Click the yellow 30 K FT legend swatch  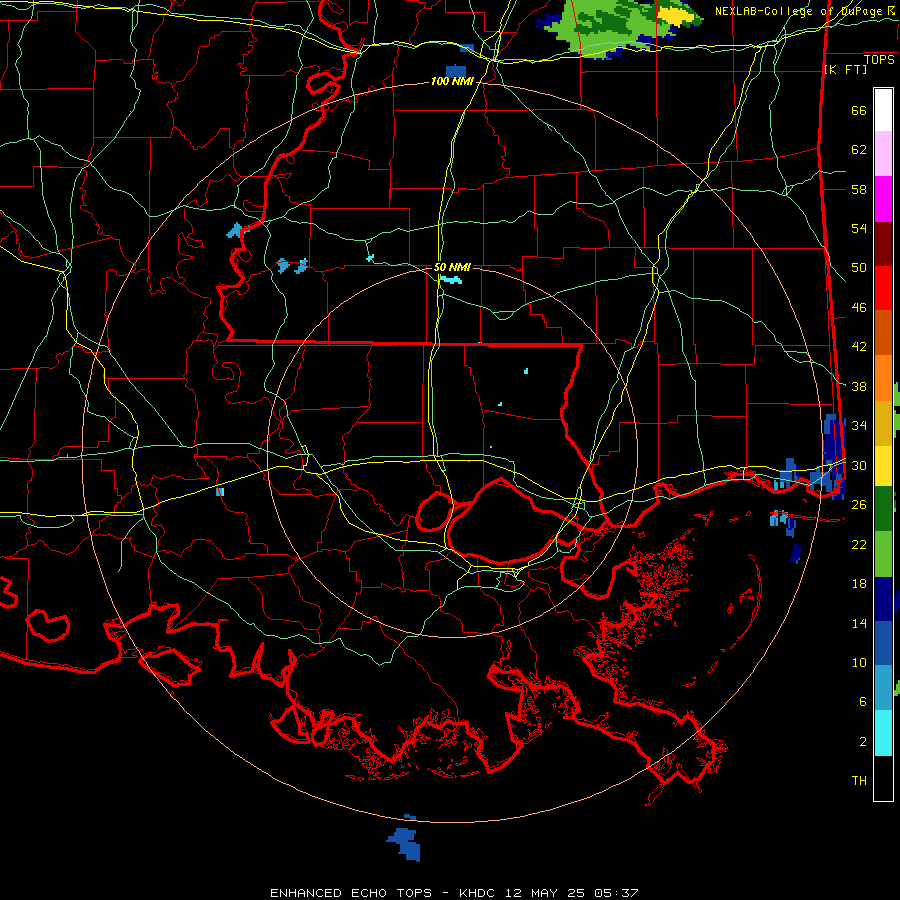(883, 465)
